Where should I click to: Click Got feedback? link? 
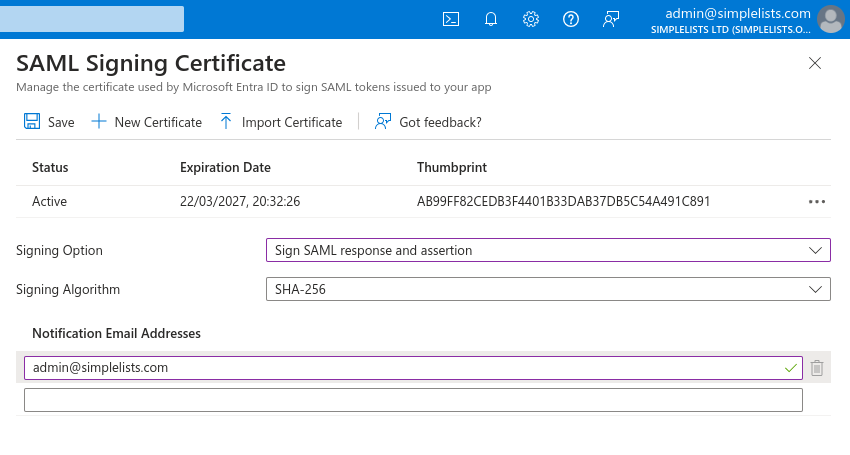pos(428,122)
